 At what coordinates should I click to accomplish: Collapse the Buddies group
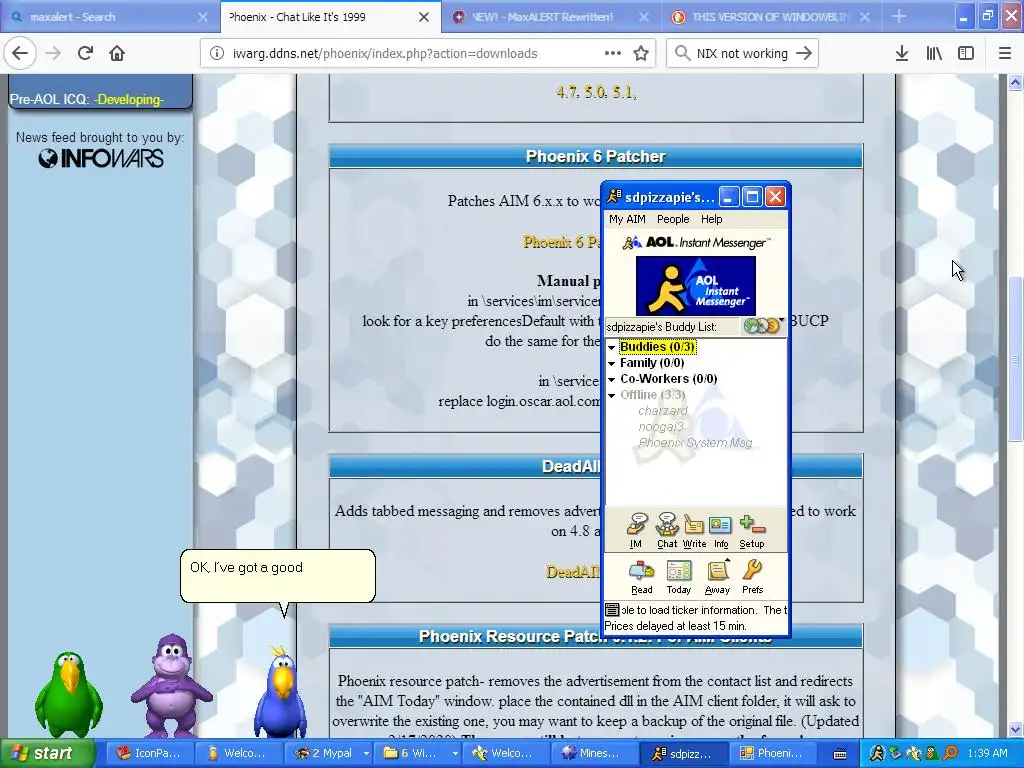[612, 347]
